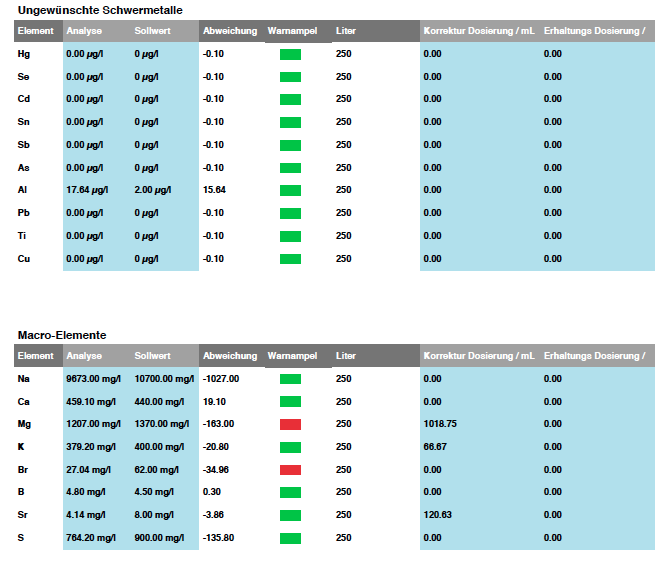Click S deviation -135.80

pyautogui.click(x=218, y=538)
